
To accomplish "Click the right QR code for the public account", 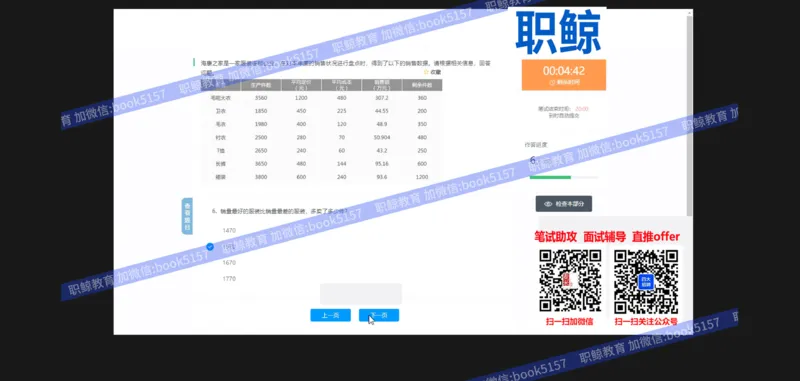I will (646, 282).
